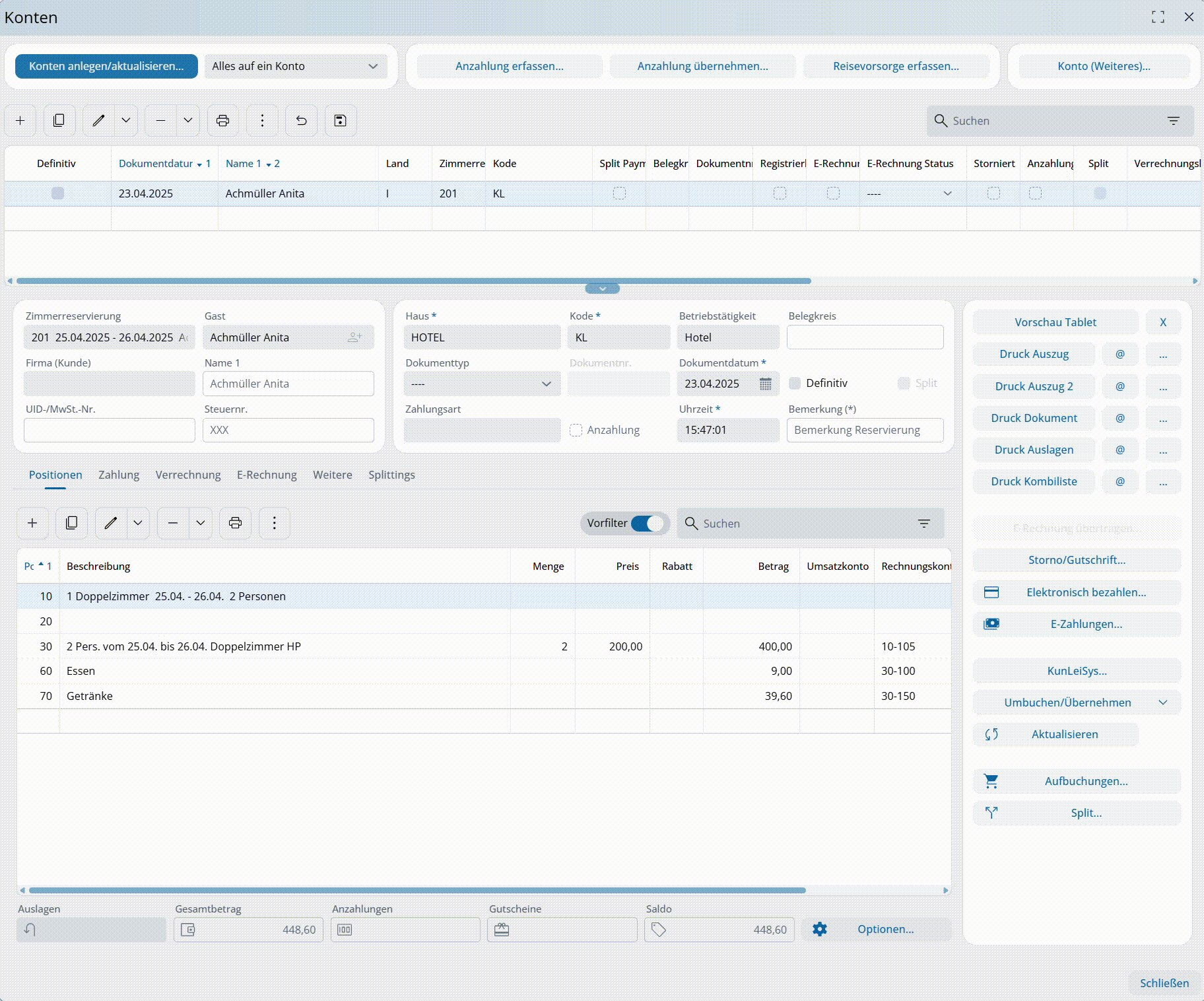Viewport: 1204px width, 1001px height.
Task: Check the Definitiv checkbox in the document form
Action: [795, 383]
